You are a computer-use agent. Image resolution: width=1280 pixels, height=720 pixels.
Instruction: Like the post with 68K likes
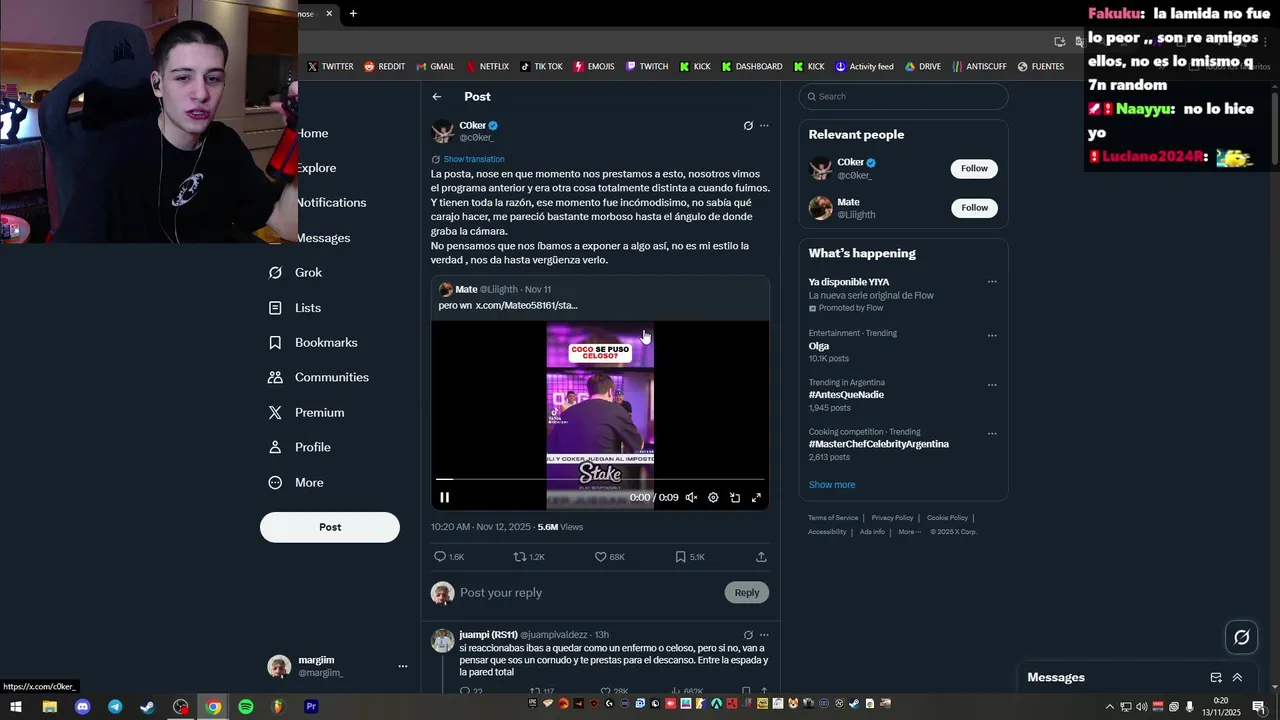click(x=610, y=557)
